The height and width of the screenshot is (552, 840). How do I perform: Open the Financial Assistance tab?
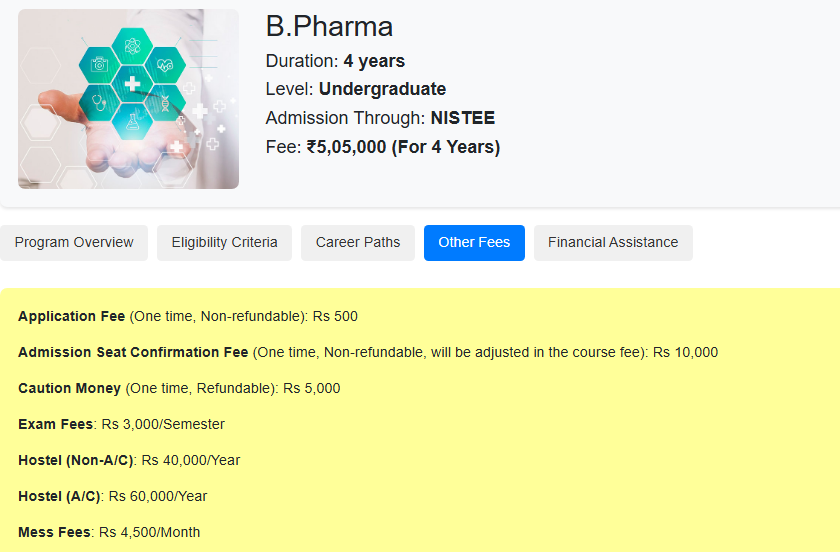tap(613, 243)
